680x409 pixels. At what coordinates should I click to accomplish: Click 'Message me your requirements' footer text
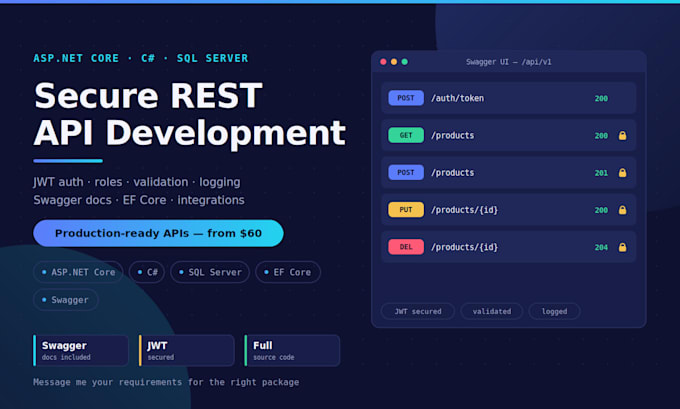click(166, 382)
